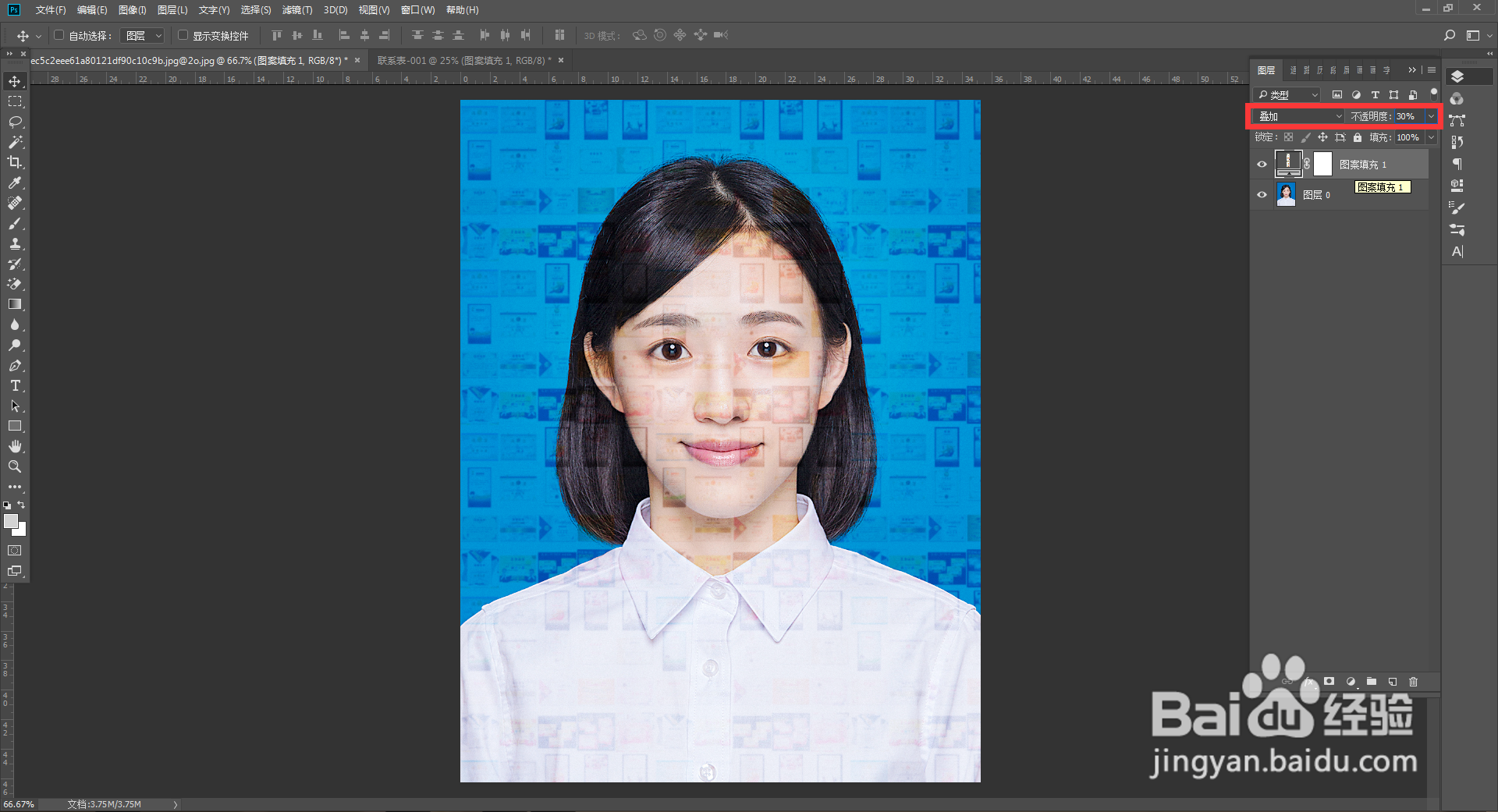Create a new layer from the Layers panel

tap(1393, 682)
